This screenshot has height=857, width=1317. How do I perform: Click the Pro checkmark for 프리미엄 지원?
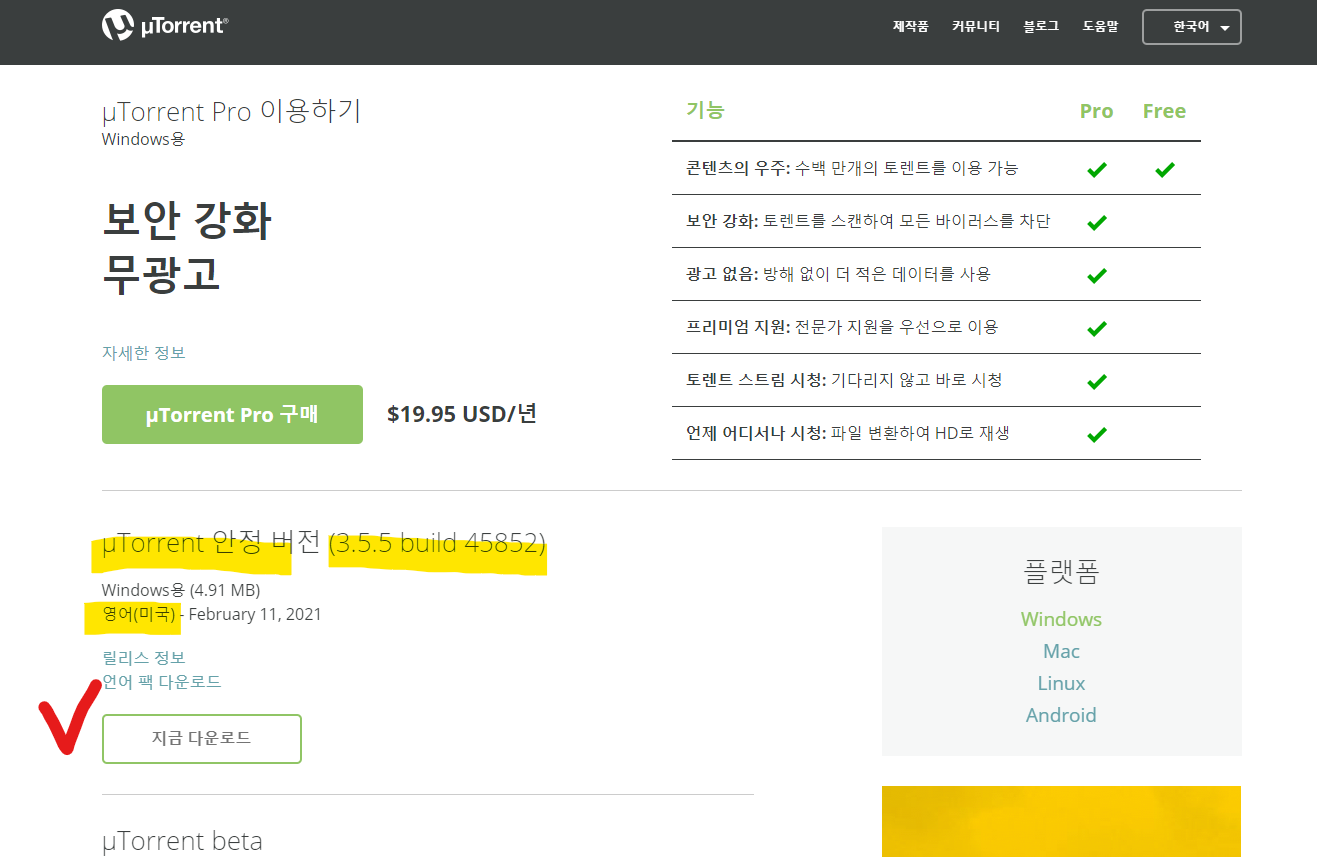1096,328
